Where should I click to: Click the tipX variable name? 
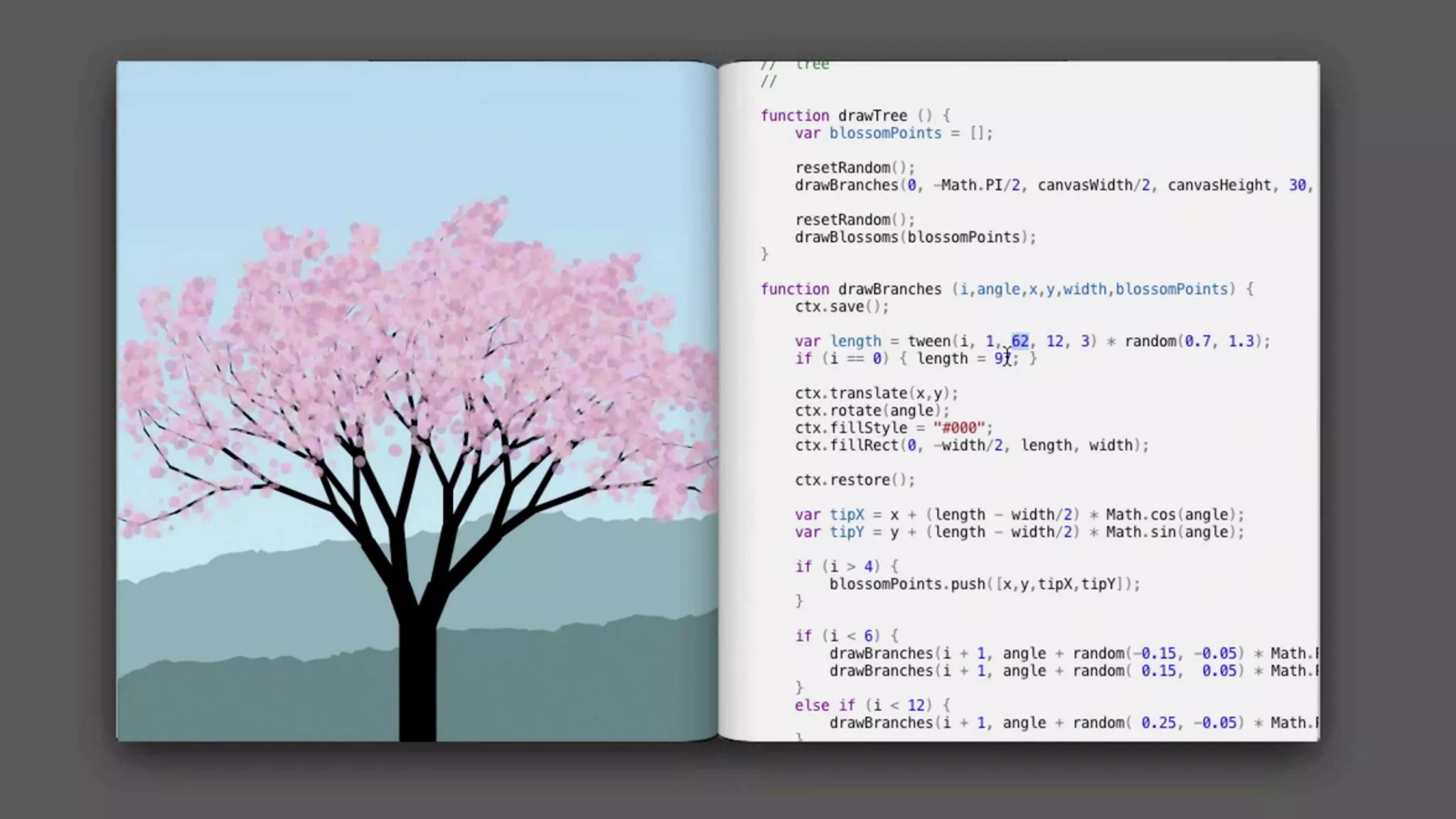(847, 515)
